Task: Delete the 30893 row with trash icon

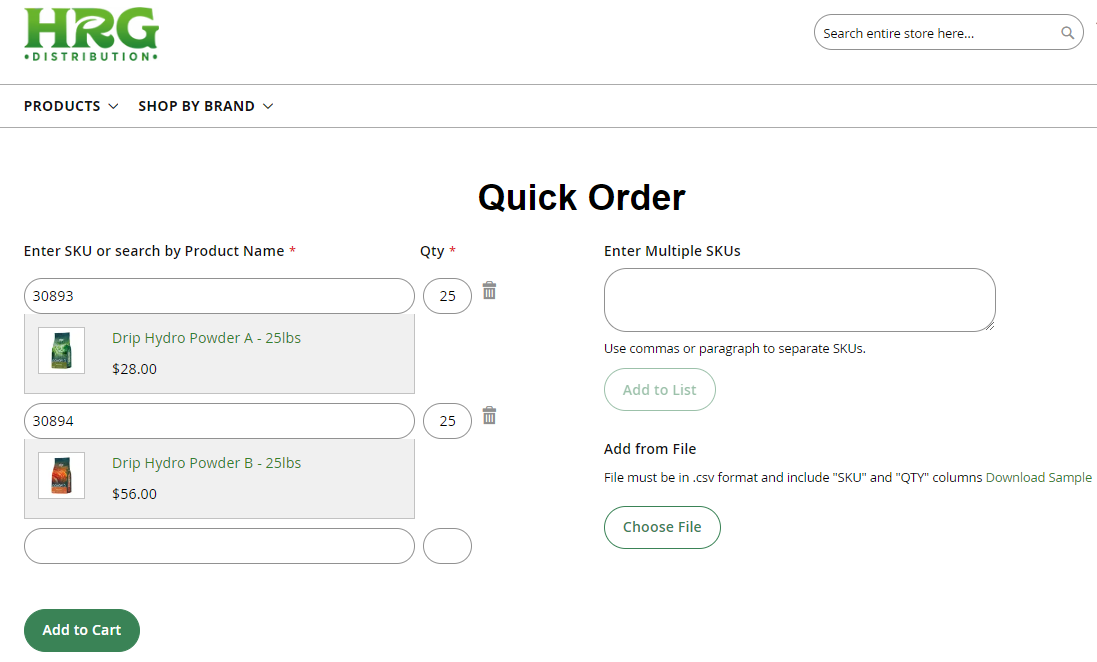Action: (x=489, y=290)
